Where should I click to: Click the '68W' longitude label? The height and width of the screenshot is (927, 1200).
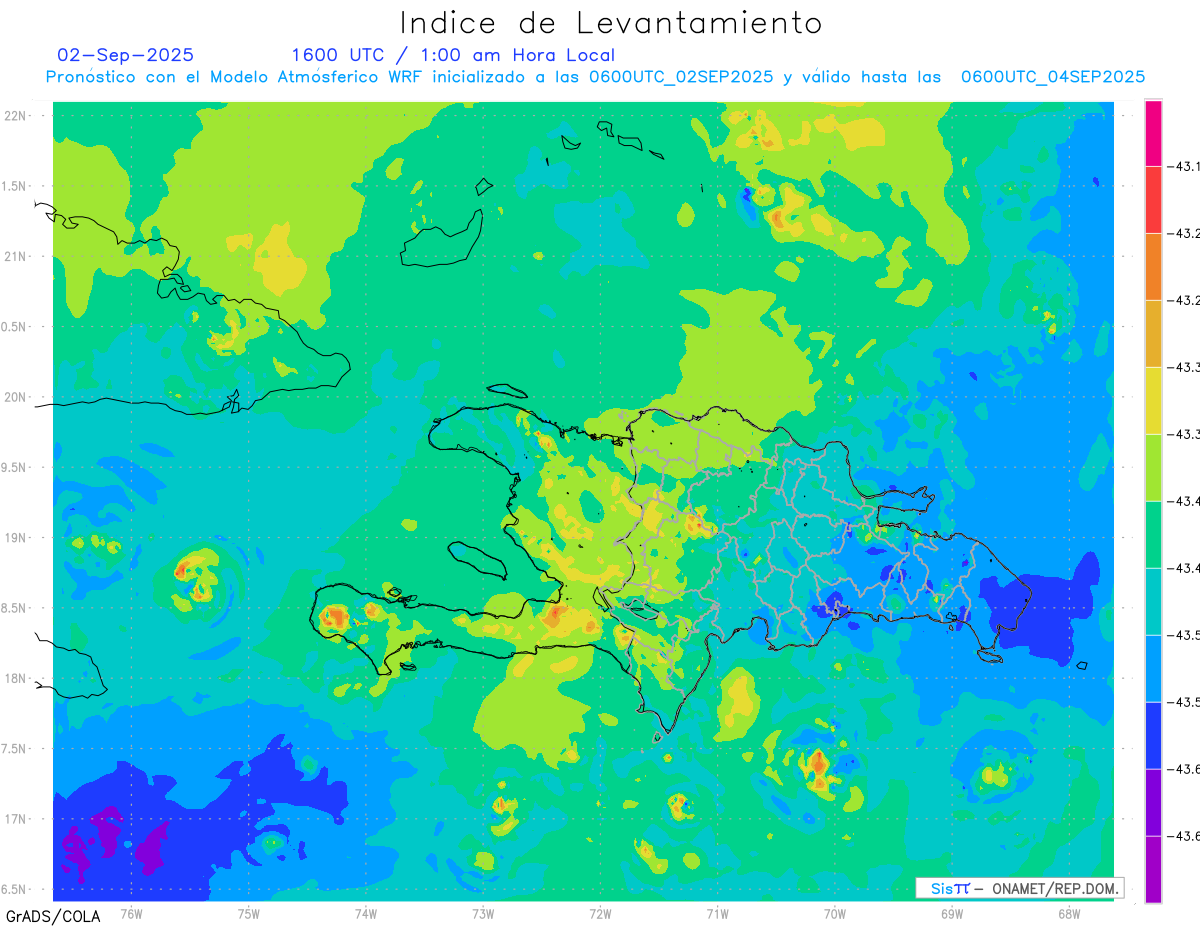point(1069,913)
